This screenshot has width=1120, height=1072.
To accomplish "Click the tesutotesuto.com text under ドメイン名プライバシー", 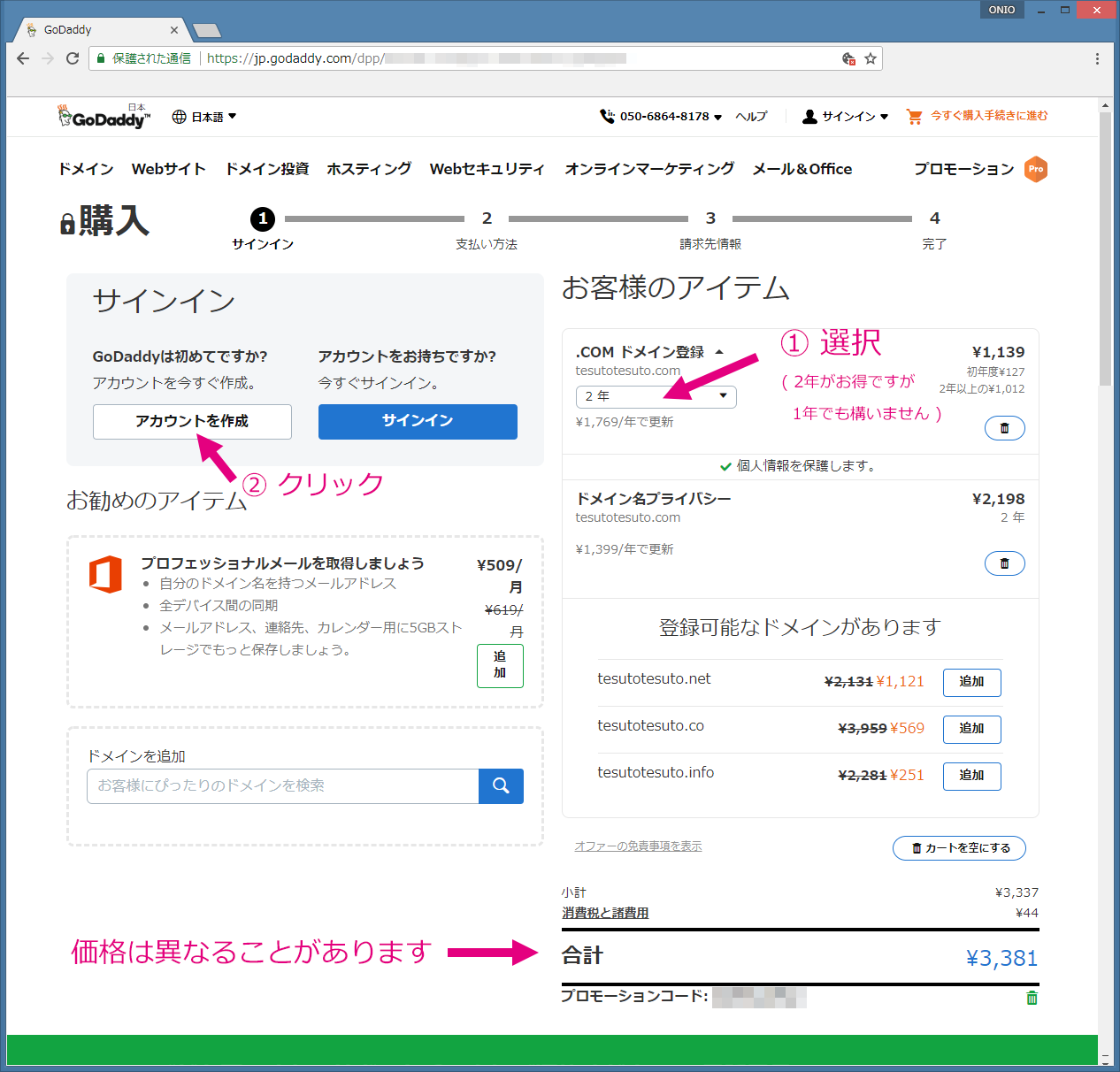I will tap(628, 517).
